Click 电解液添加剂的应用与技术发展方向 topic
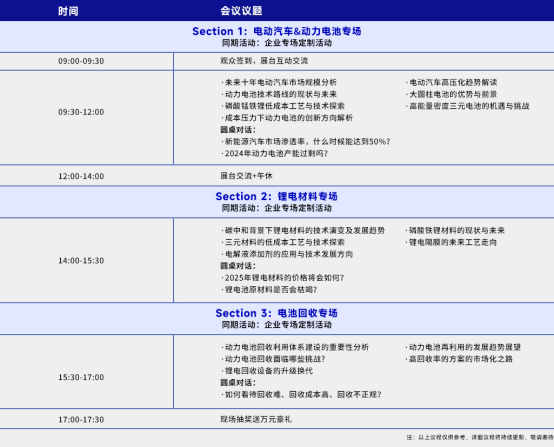The image size is (554, 447). click(x=287, y=254)
